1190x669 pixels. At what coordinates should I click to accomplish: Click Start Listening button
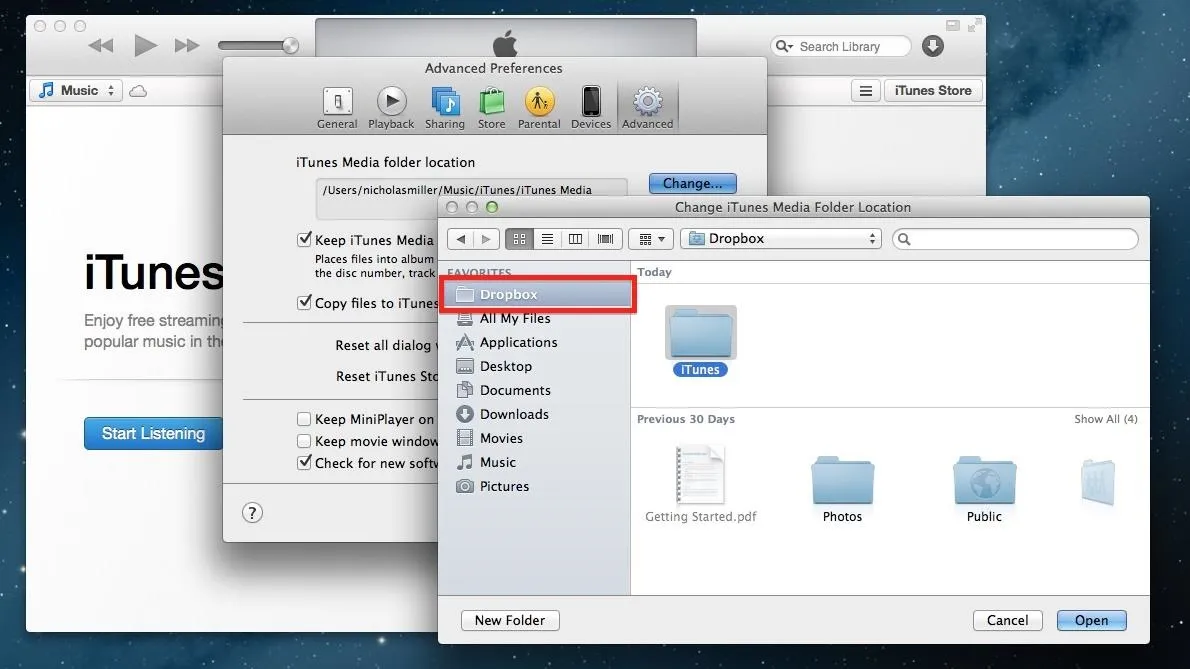click(x=153, y=433)
